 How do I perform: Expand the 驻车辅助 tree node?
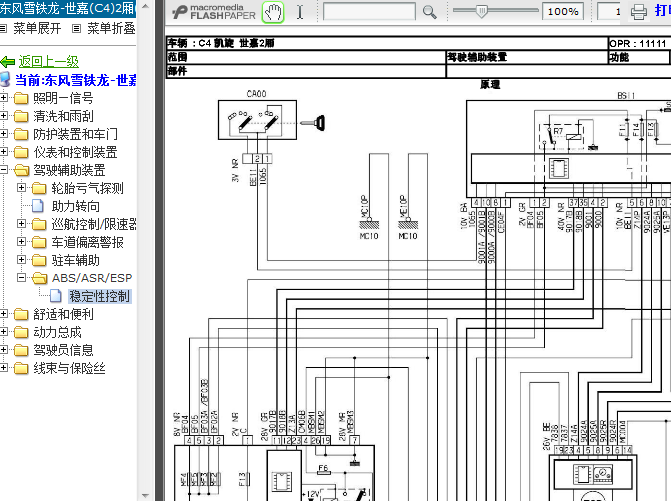click(21, 260)
